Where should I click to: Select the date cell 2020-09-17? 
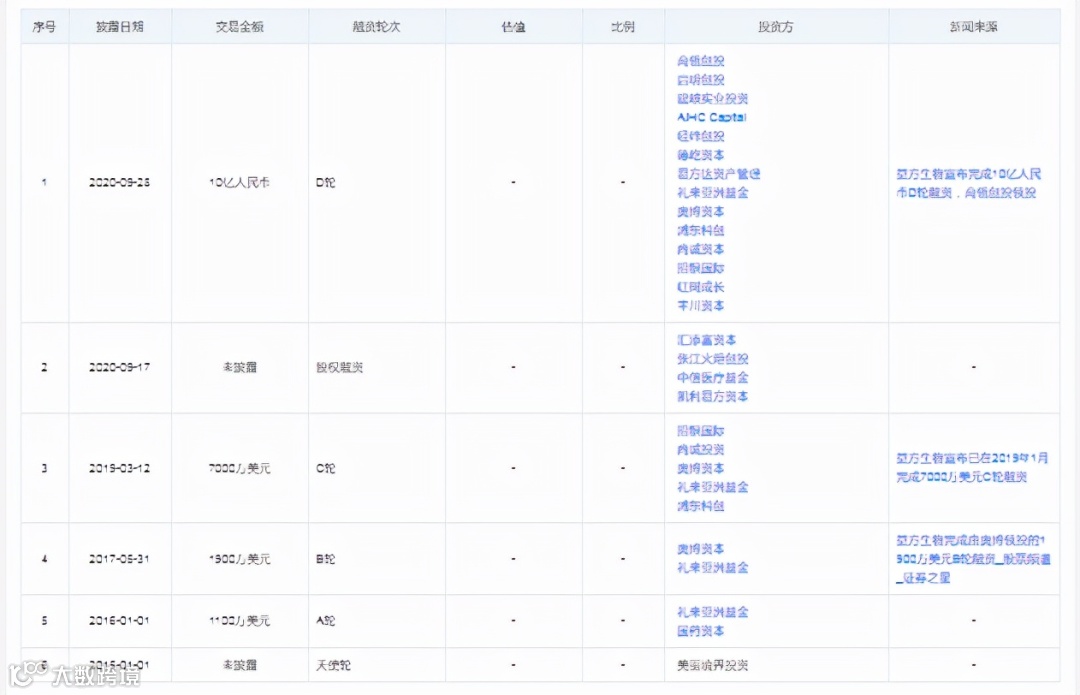pyautogui.click(x=120, y=367)
